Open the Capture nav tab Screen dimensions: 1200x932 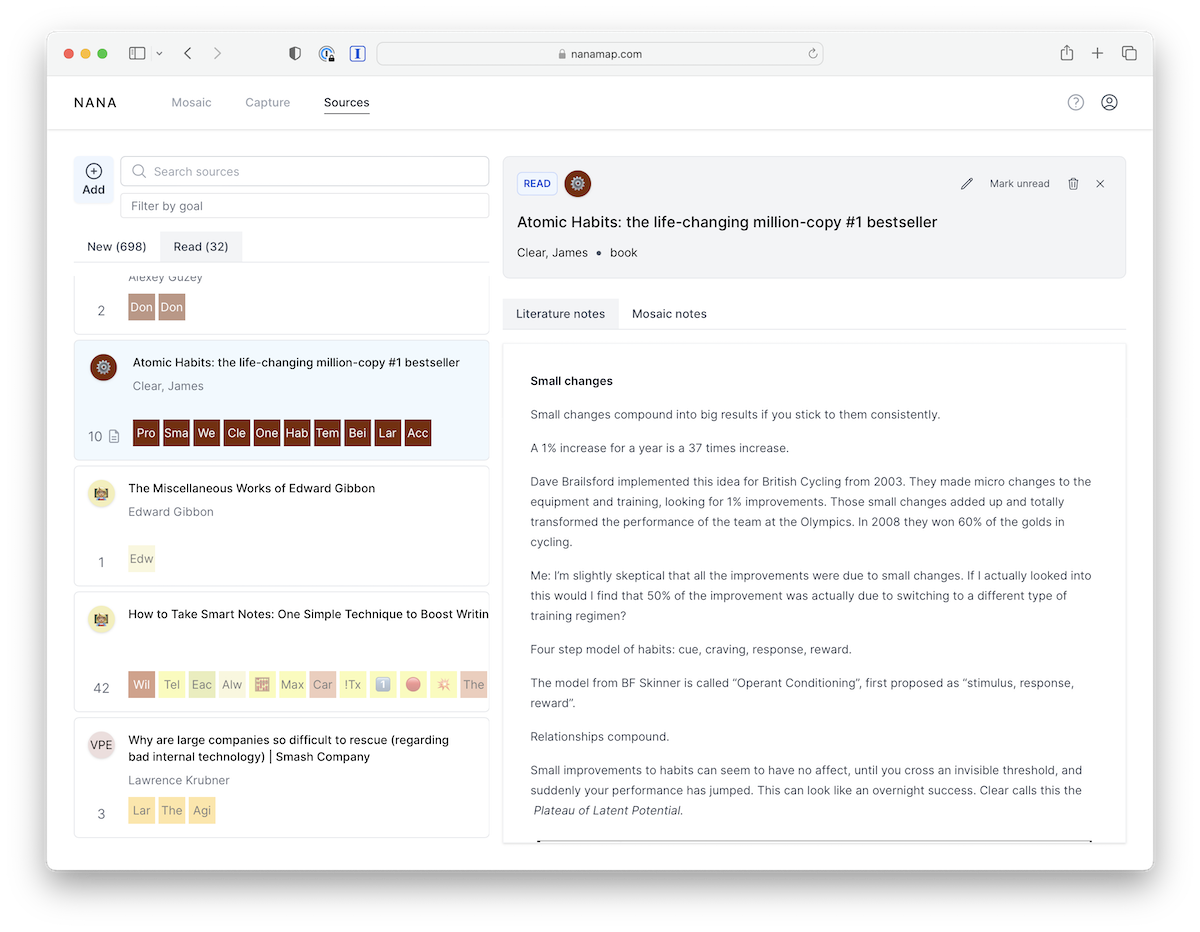pyautogui.click(x=268, y=102)
